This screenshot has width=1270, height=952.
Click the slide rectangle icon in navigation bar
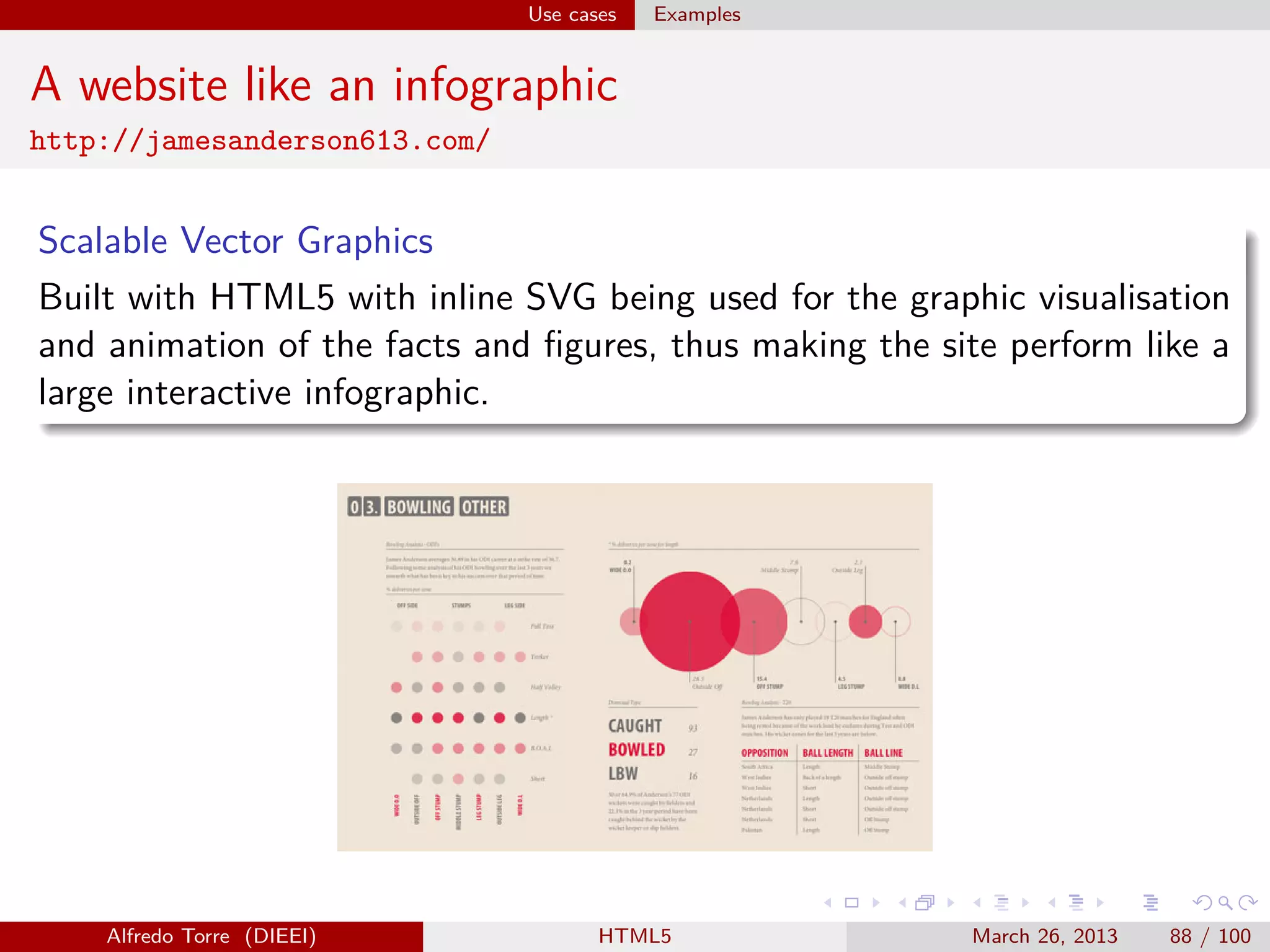tap(852, 902)
